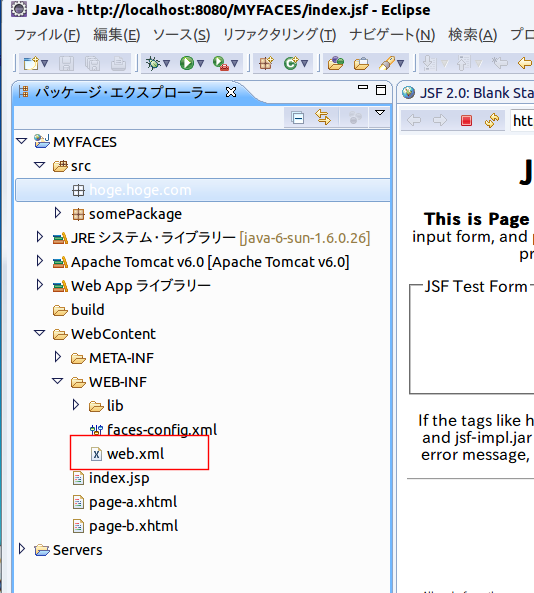Click the Collapse All icon
The height and width of the screenshot is (593, 534).
click(298, 118)
